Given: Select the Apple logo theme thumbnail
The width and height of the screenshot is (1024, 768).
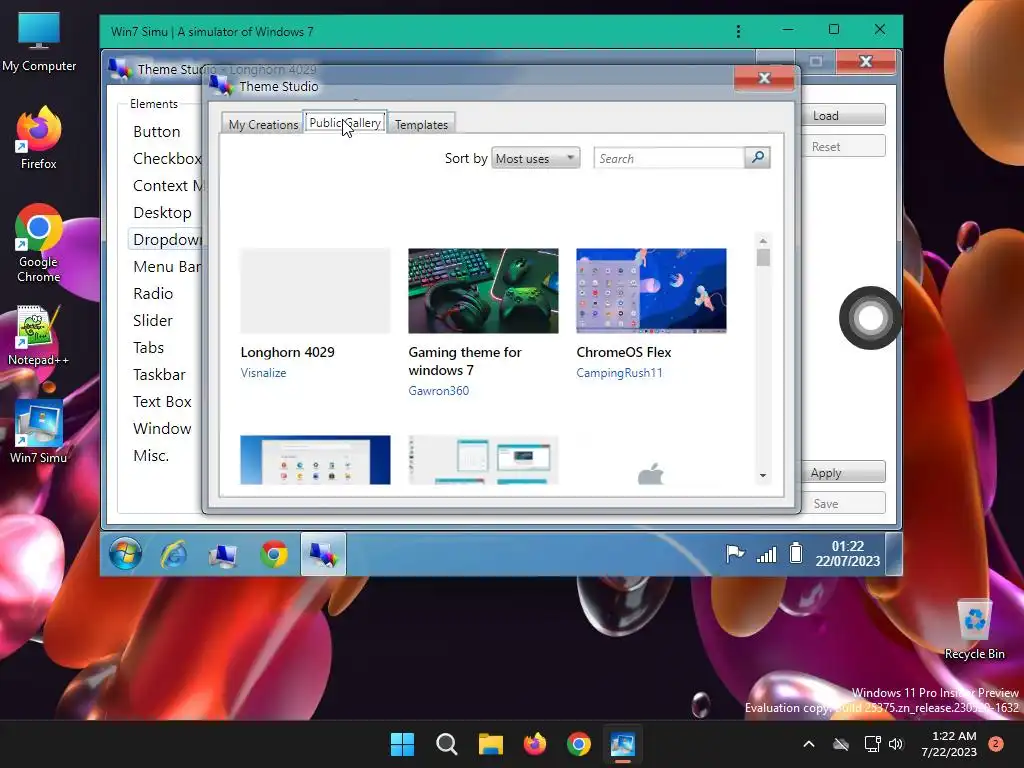Looking at the screenshot, I should [651, 460].
